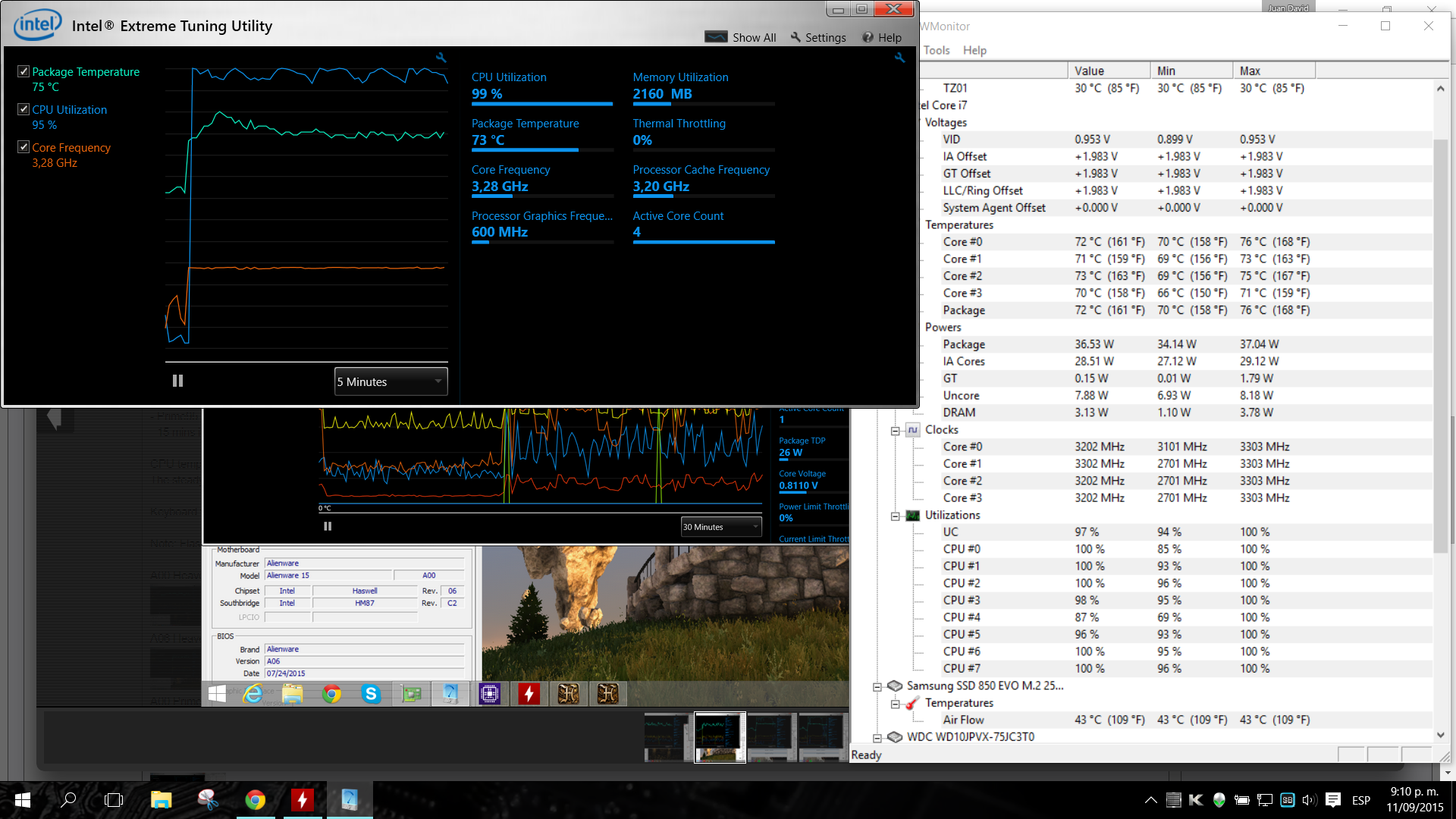
Task: Click the Min column header
Action: (1191, 71)
